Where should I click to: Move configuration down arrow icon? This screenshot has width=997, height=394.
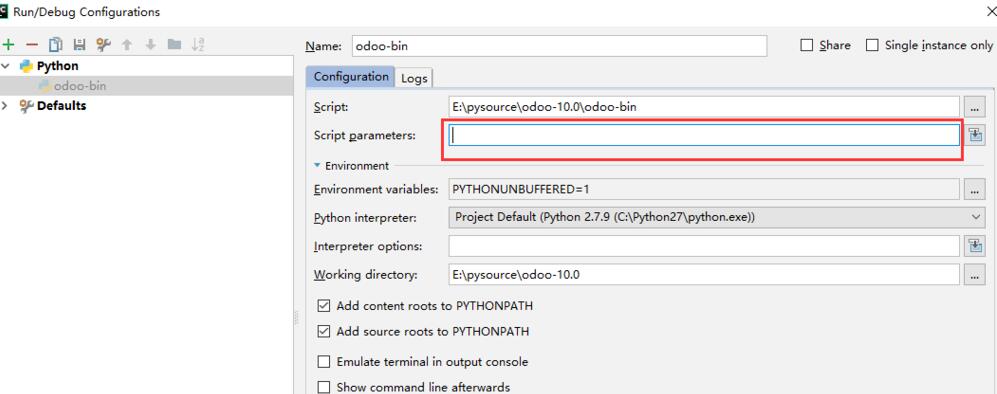pyautogui.click(x=151, y=44)
